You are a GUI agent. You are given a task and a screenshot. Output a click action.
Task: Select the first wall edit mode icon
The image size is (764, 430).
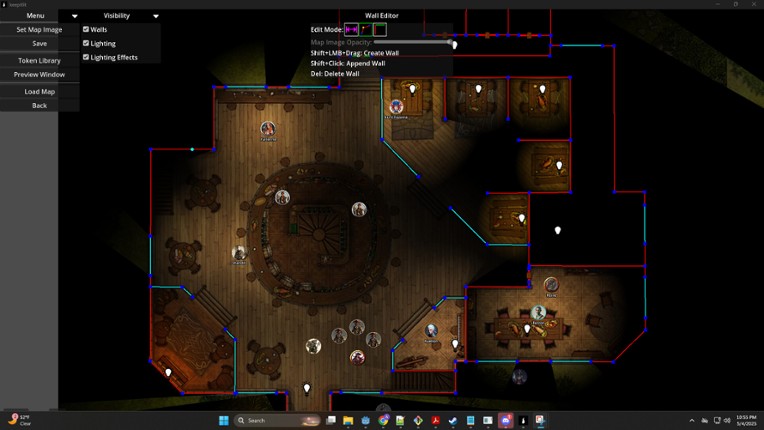click(351, 30)
